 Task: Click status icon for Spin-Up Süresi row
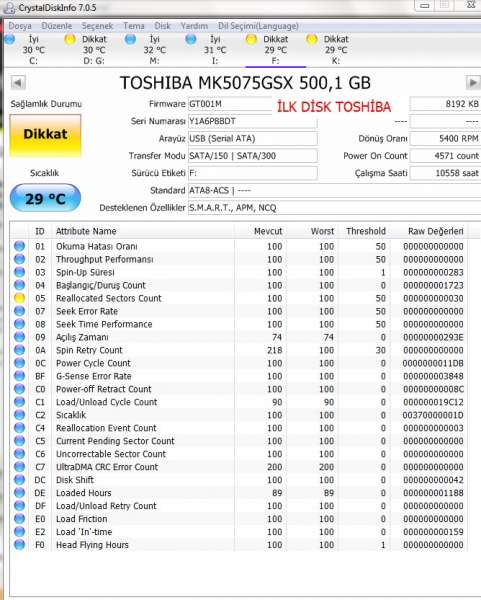[x=20, y=272]
